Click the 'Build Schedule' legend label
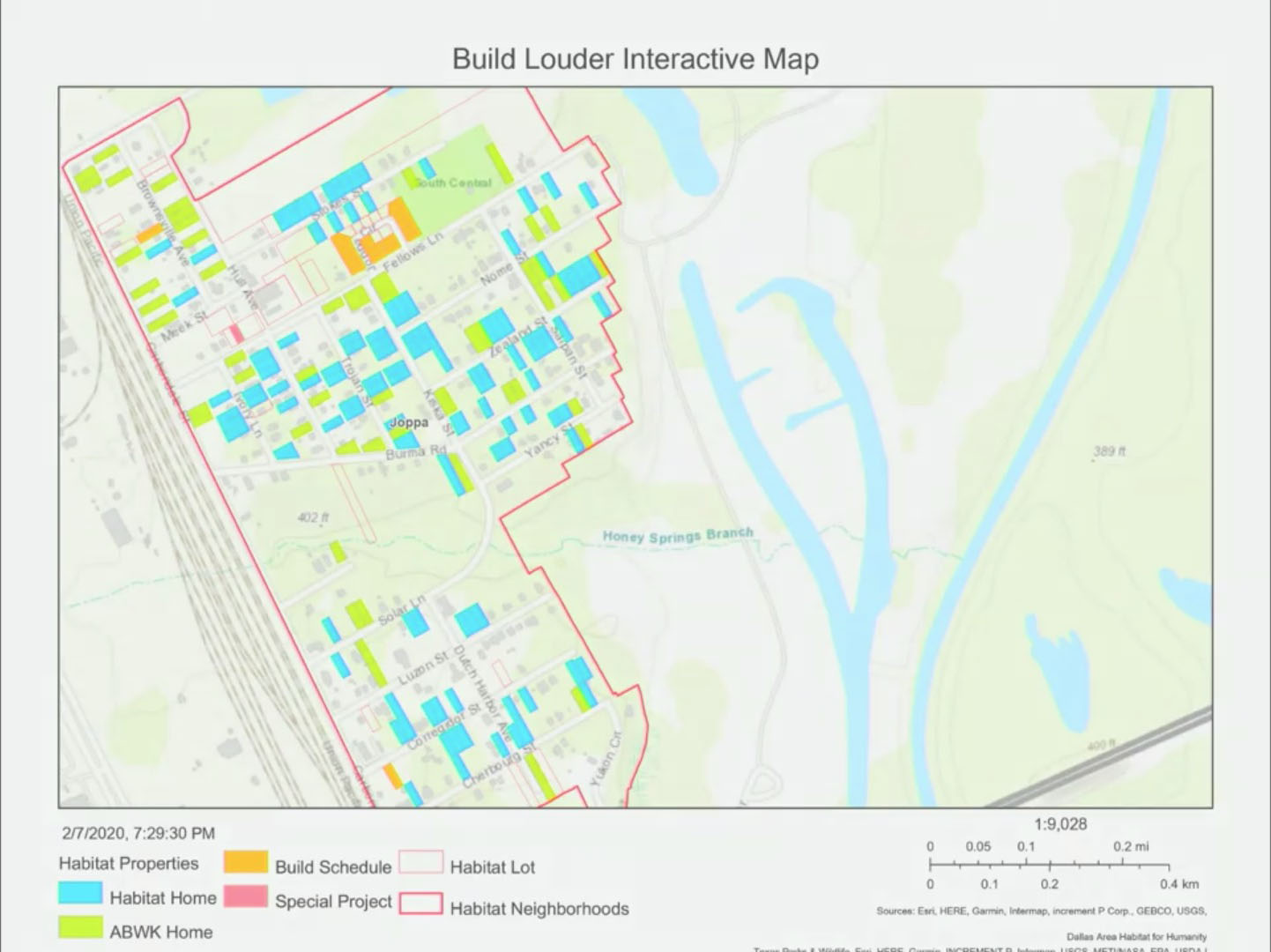 point(333,867)
